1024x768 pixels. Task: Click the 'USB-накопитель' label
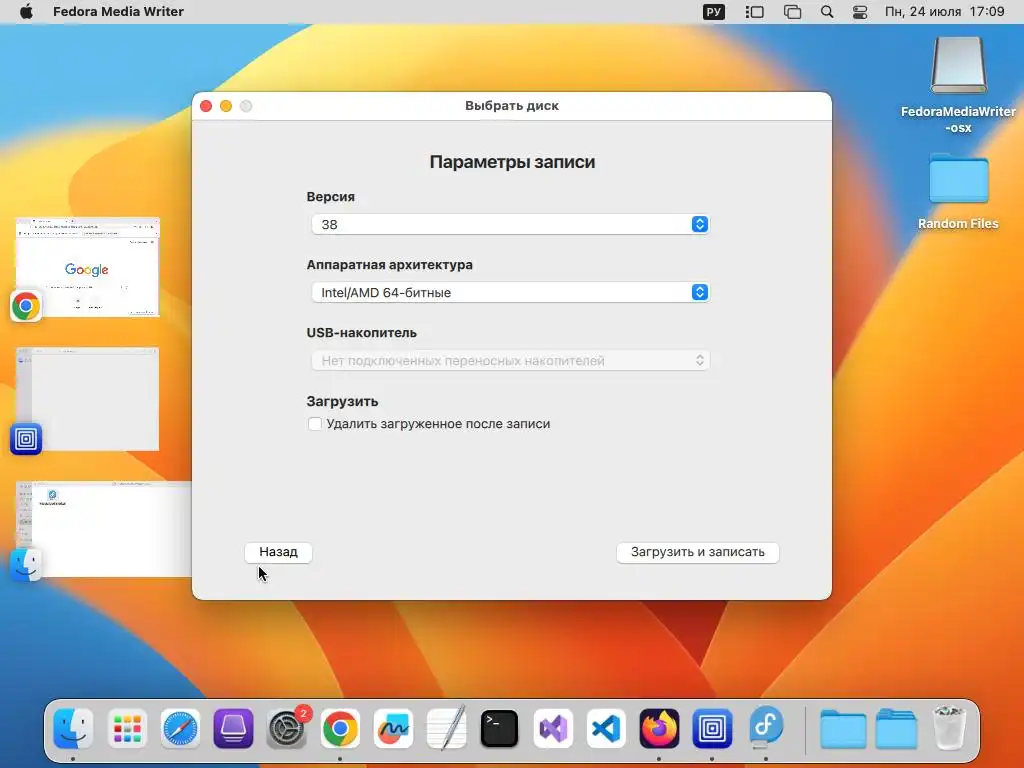click(361, 332)
